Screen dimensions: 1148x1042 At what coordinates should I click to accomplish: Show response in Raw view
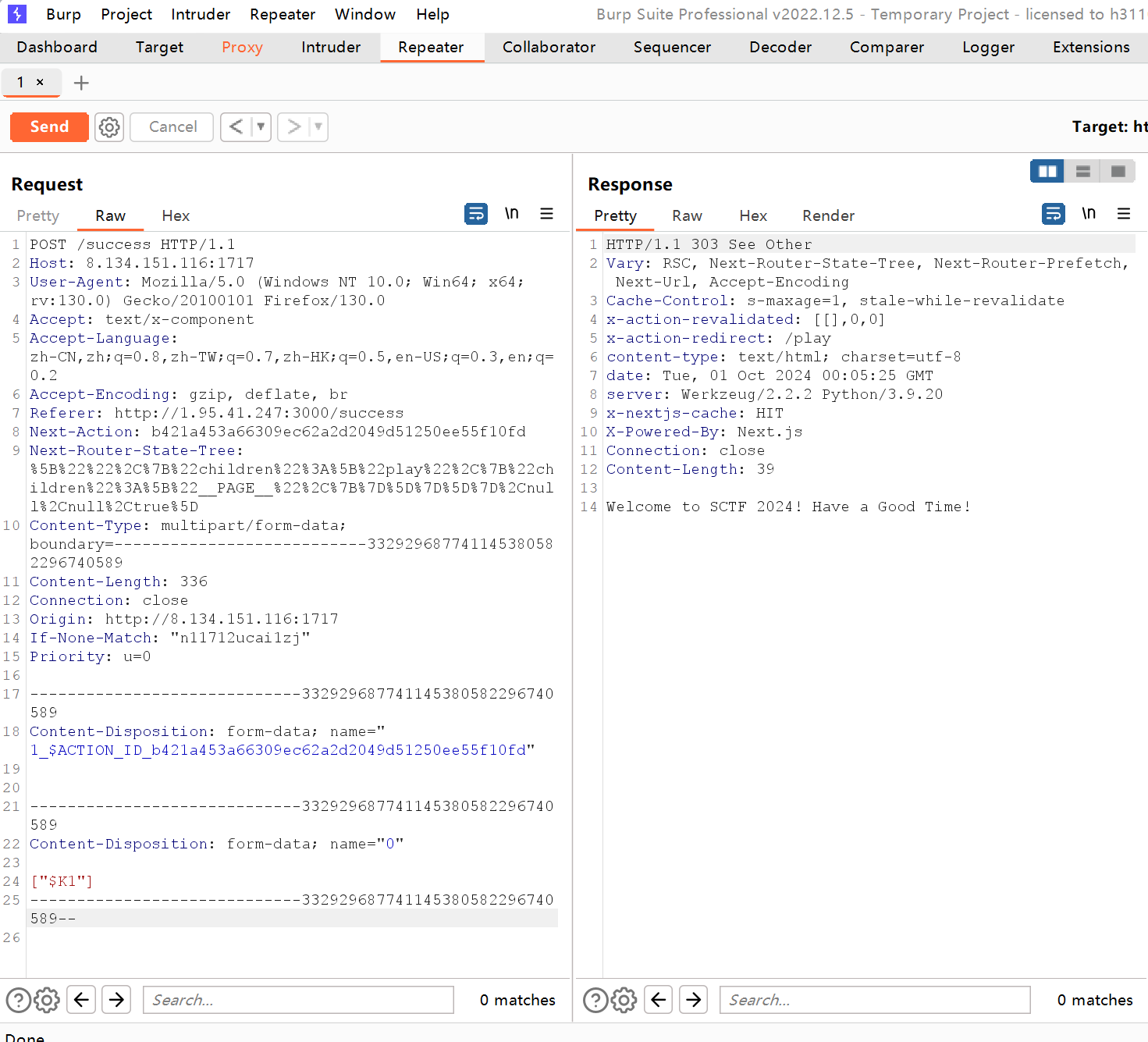687,215
